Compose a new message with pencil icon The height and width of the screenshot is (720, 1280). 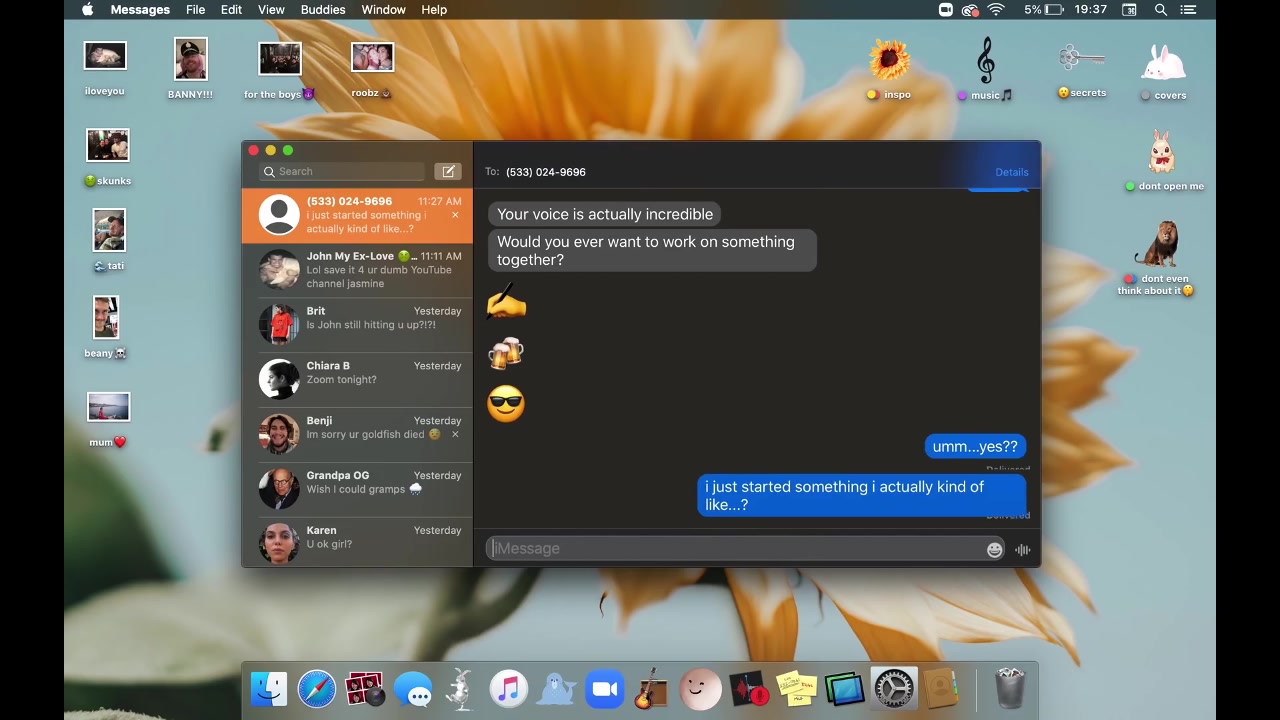pyautogui.click(x=448, y=172)
